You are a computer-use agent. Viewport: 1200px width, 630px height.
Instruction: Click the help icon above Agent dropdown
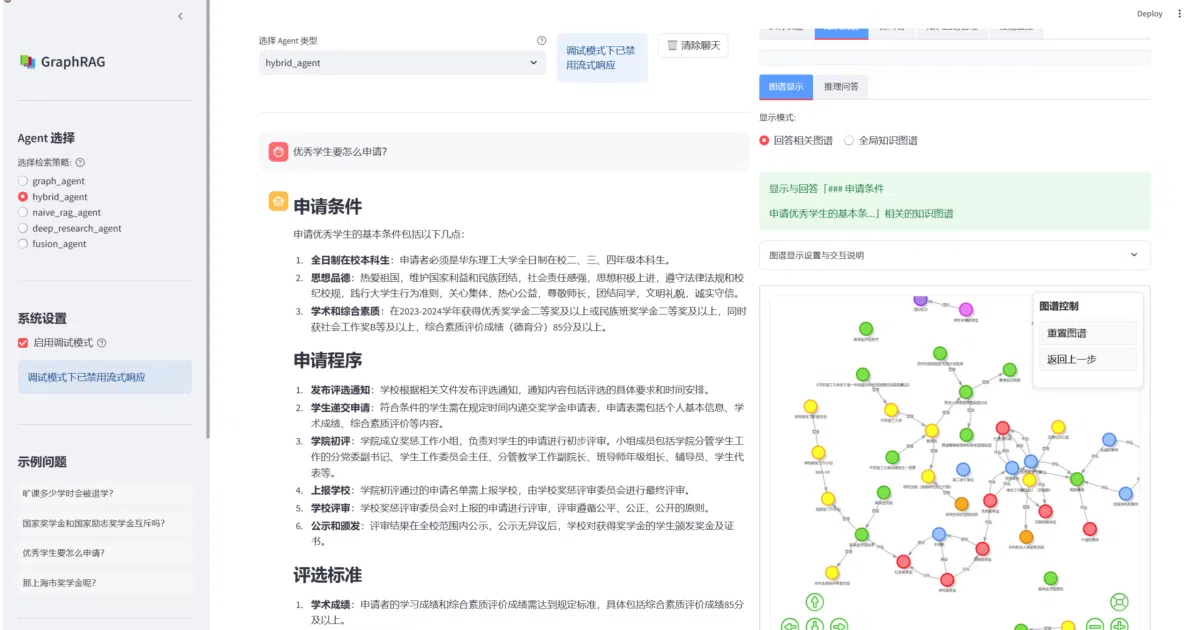(541, 41)
